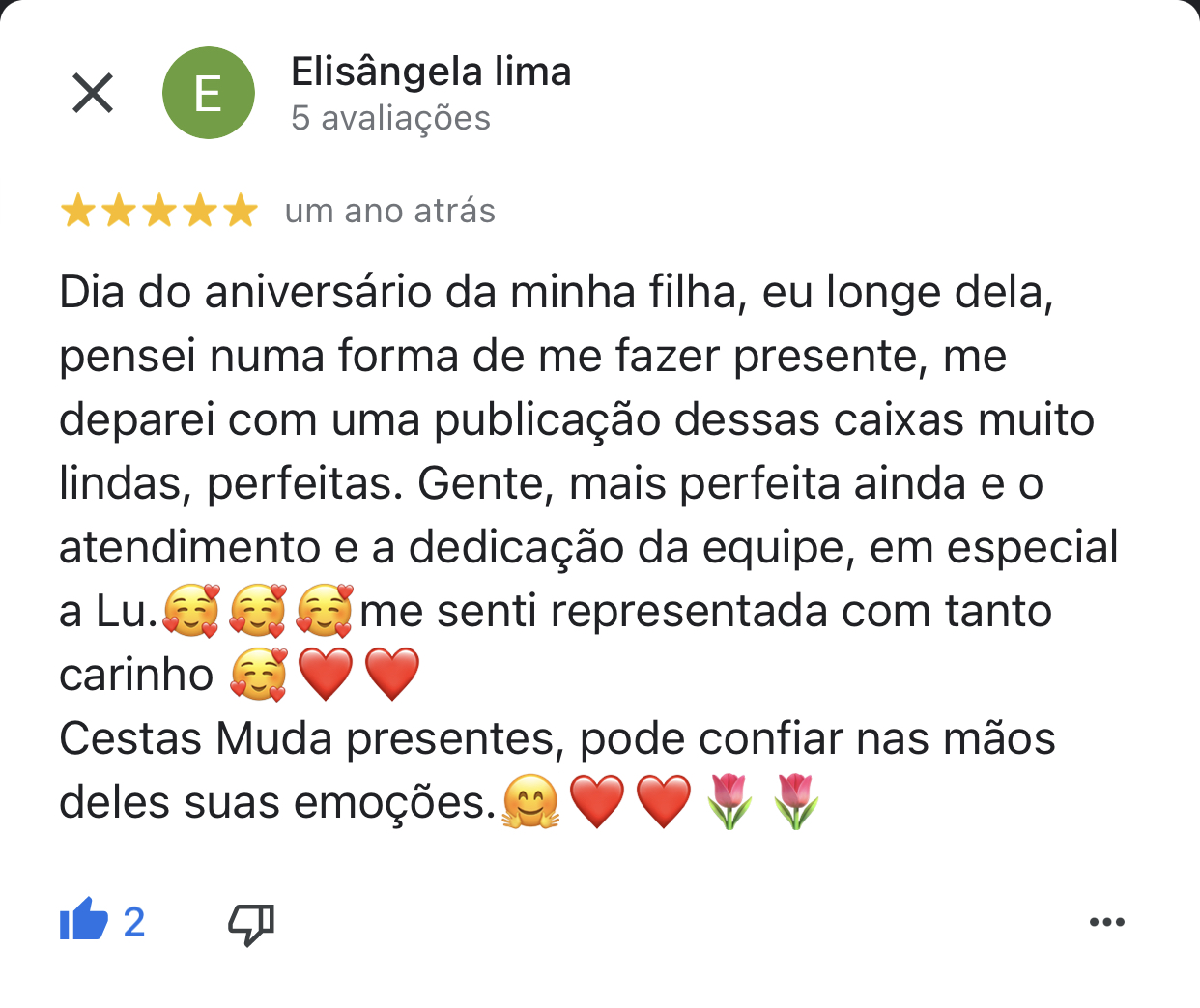Open reviewer name Elisângela lima
This screenshot has width=1200, height=1008.
tap(431, 72)
